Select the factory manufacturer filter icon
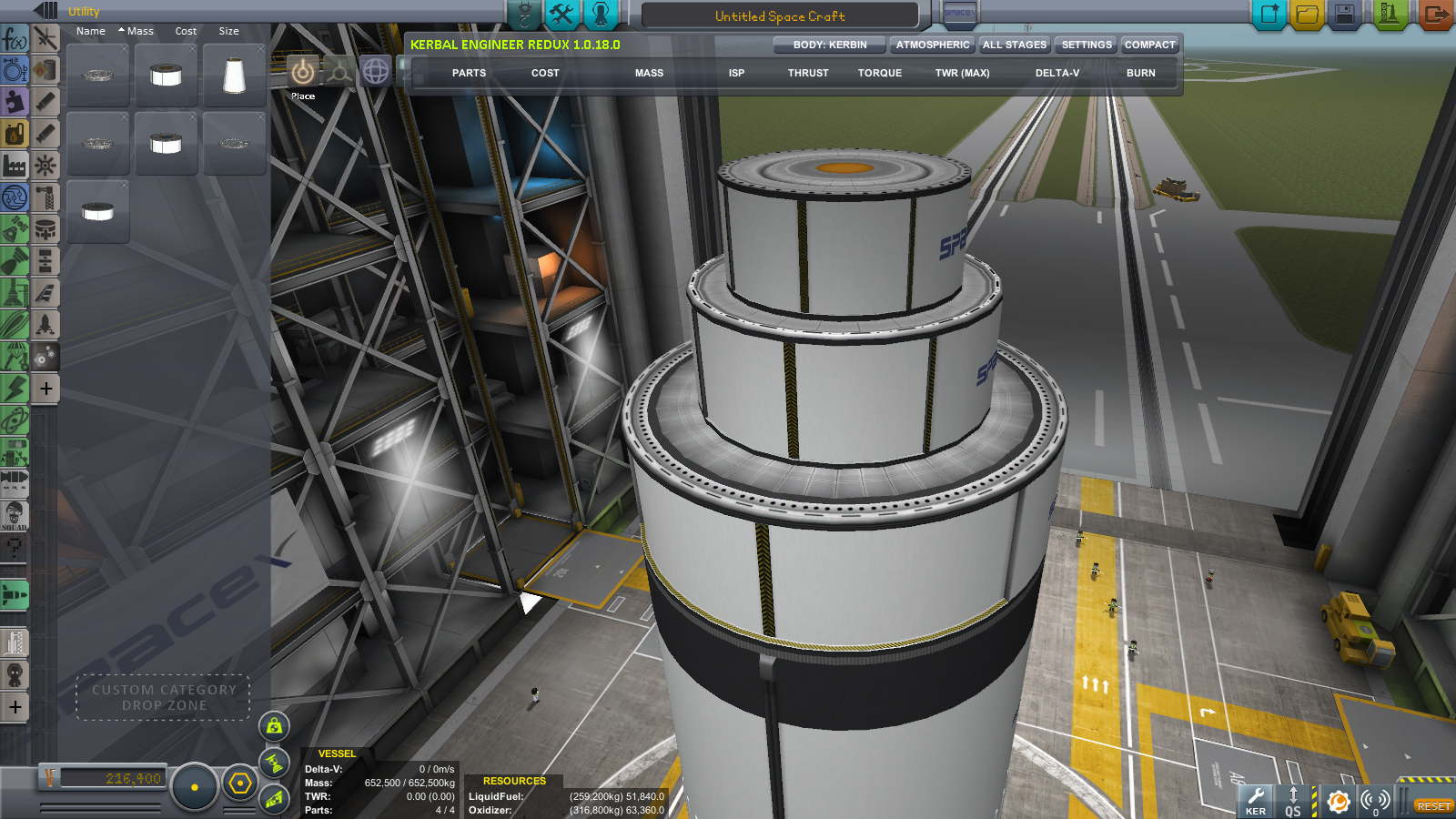This screenshot has width=1456, height=819. click(15, 166)
